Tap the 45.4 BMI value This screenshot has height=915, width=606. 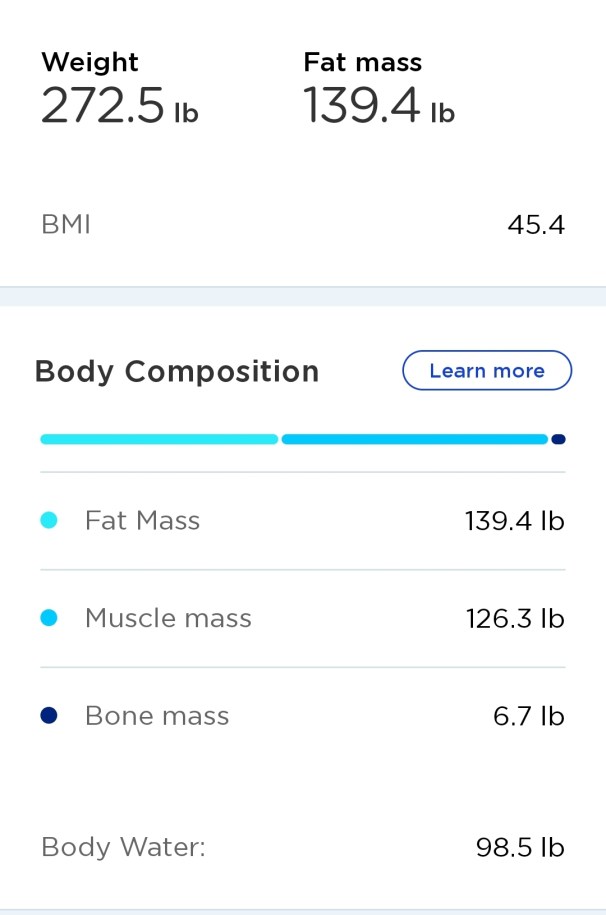[x=536, y=225]
